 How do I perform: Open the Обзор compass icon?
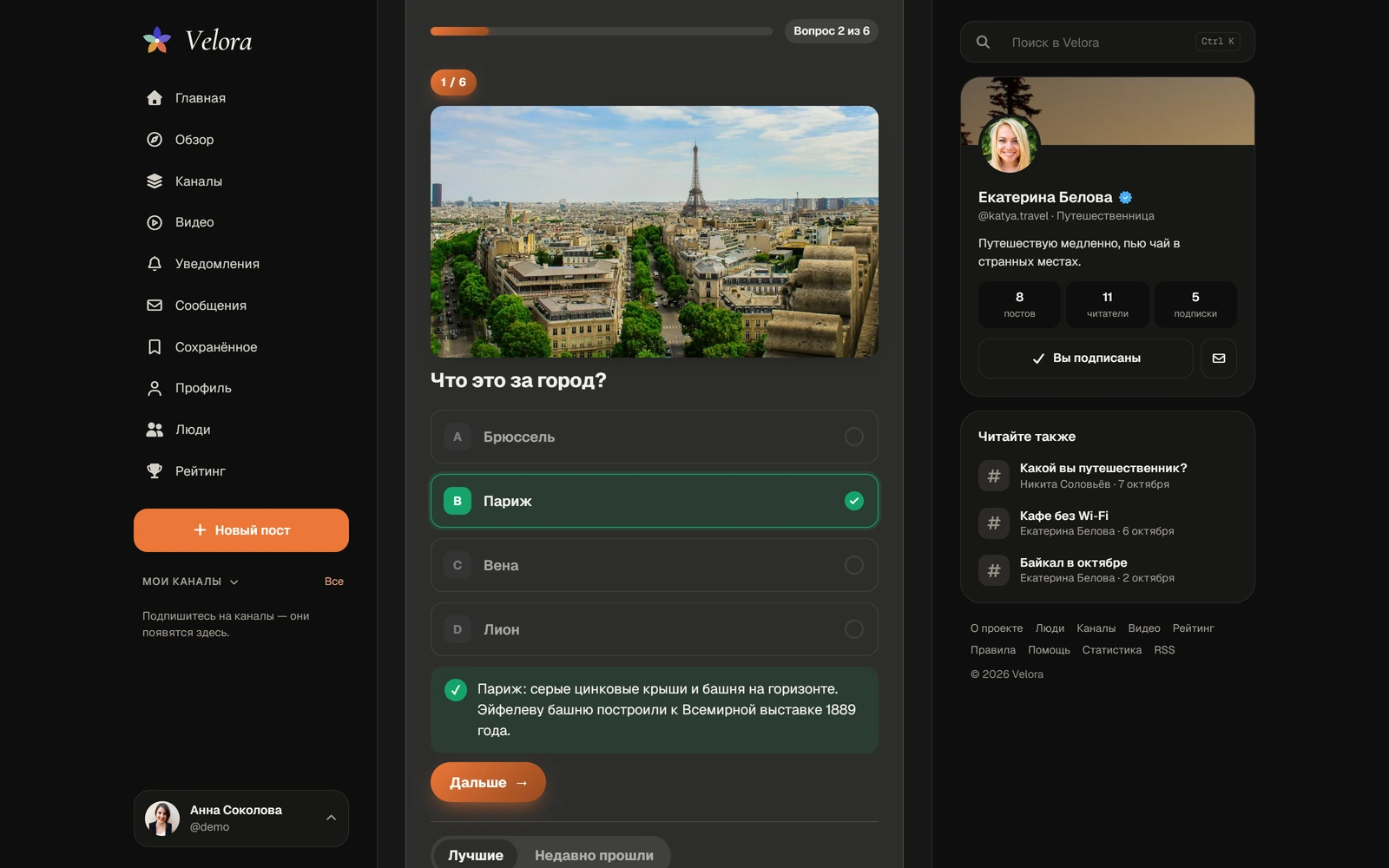pyautogui.click(x=155, y=140)
